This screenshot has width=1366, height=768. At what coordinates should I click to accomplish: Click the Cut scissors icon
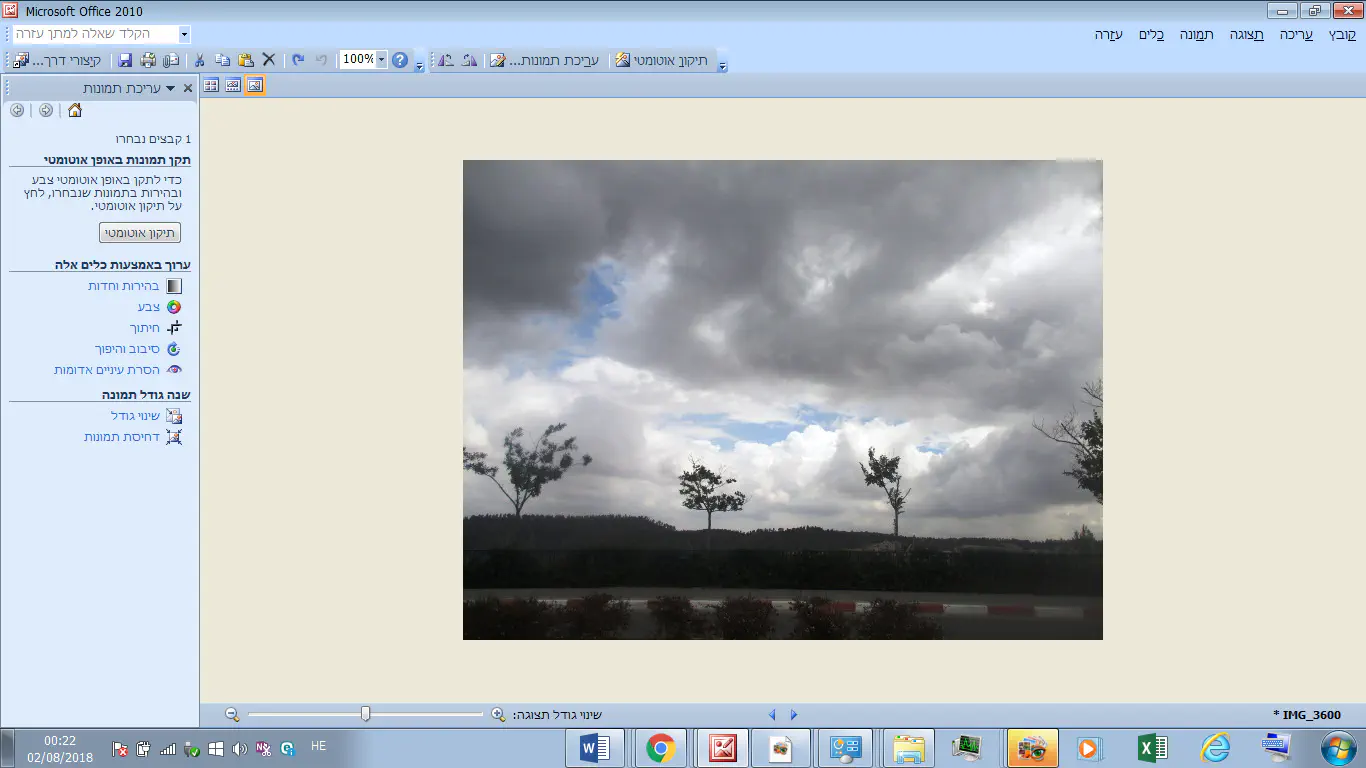coord(200,60)
